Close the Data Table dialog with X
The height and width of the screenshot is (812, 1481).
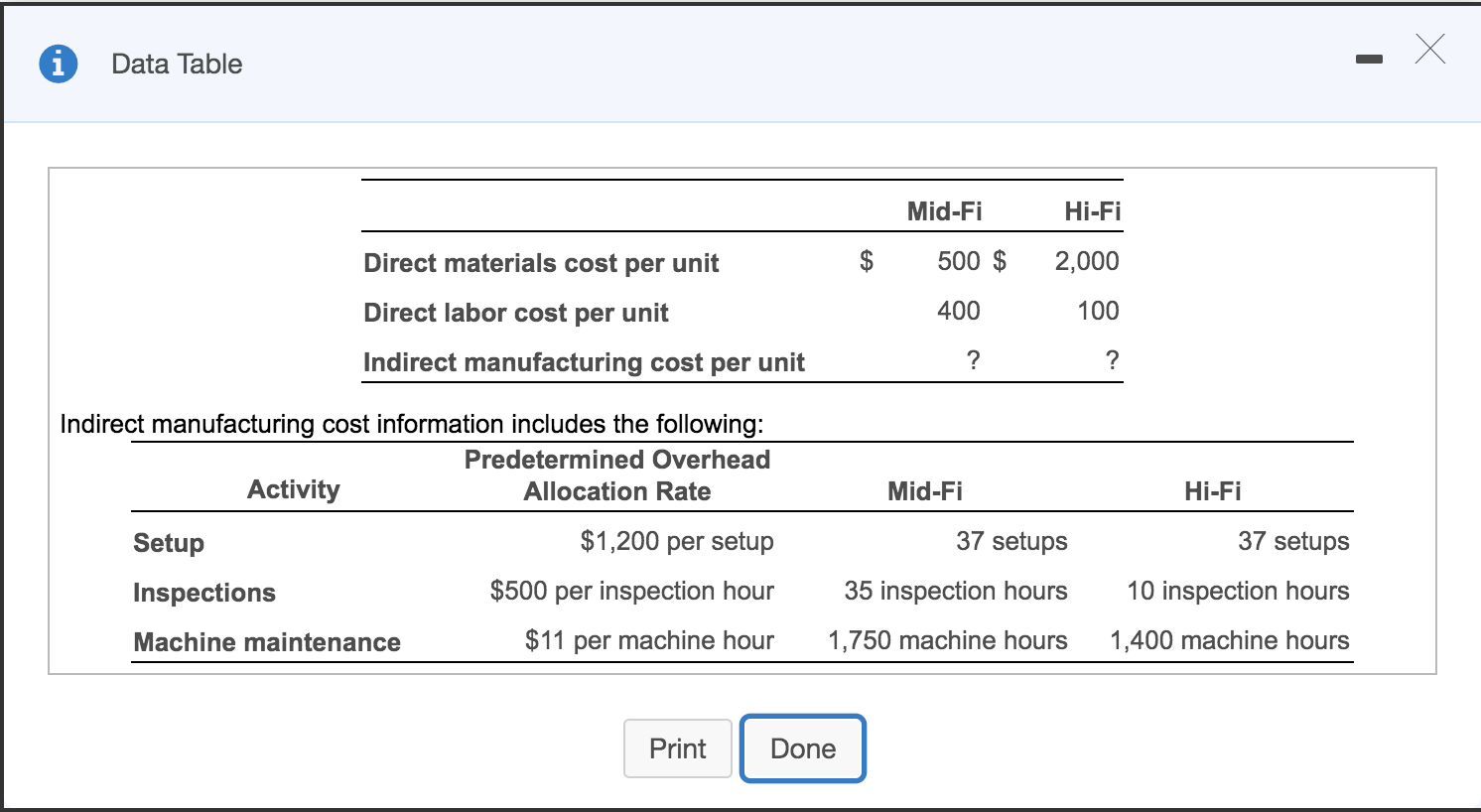pyautogui.click(x=1430, y=49)
